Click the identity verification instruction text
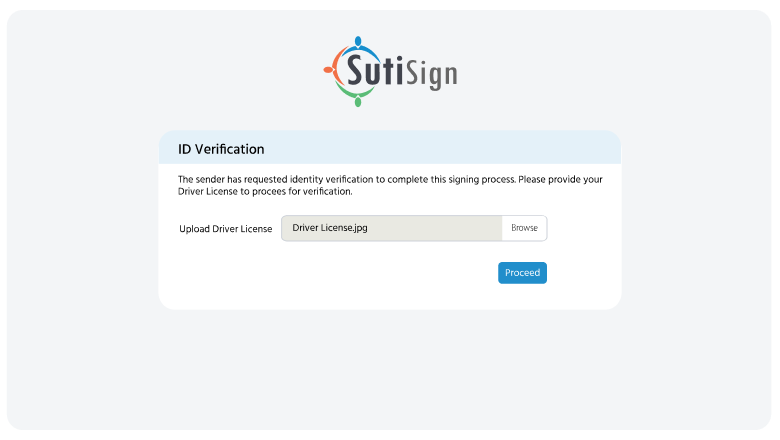Screen dimensions: 780x440 pos(390,185)
